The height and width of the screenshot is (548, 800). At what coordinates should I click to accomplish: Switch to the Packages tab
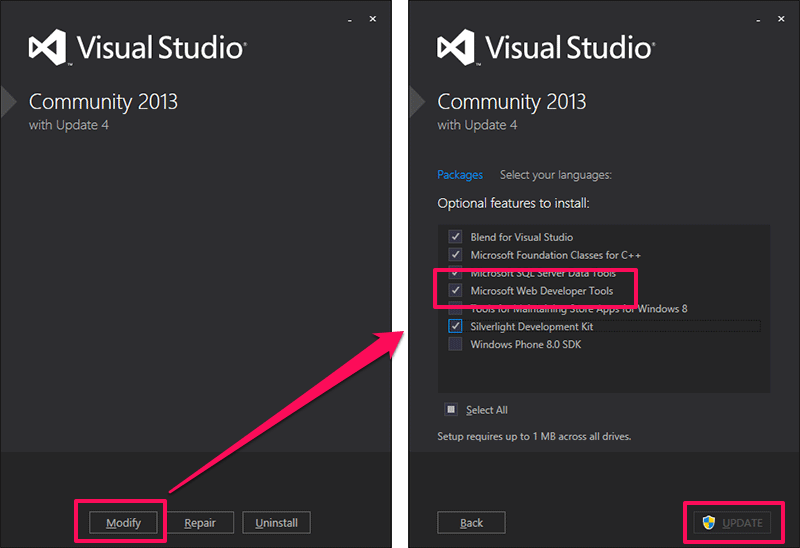460,175
